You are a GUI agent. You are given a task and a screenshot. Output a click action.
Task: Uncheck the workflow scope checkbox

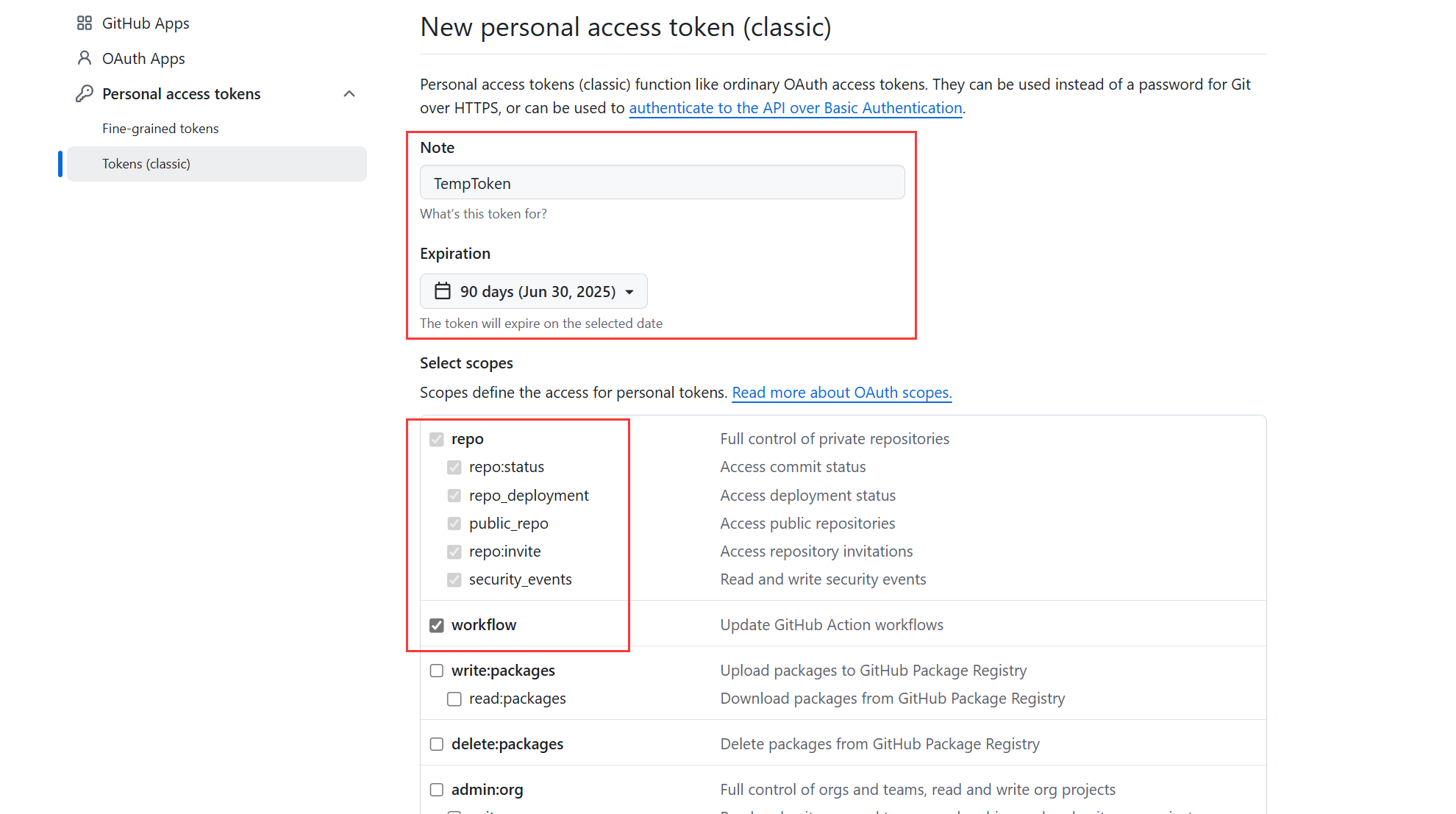click(x=437, y=625)
